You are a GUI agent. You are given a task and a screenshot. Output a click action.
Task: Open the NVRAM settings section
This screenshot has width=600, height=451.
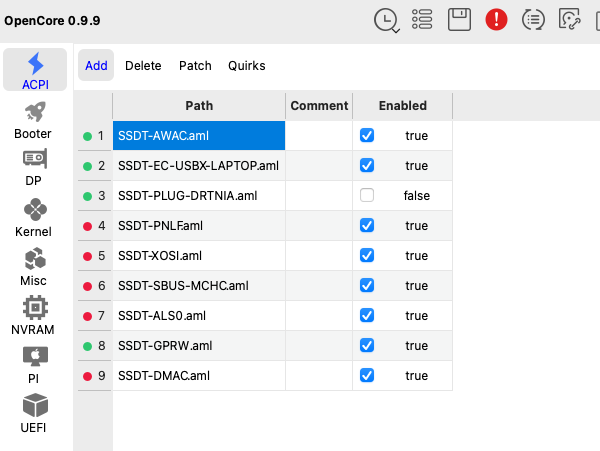coord(33,315)
